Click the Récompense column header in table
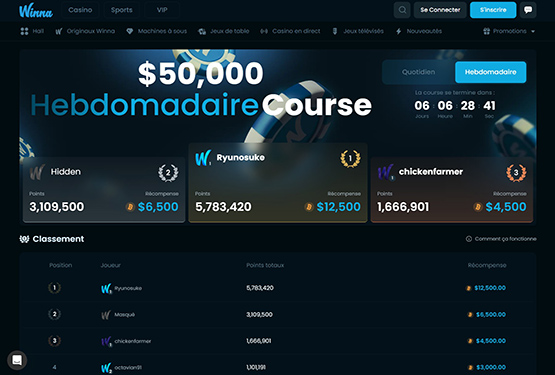 487,265
